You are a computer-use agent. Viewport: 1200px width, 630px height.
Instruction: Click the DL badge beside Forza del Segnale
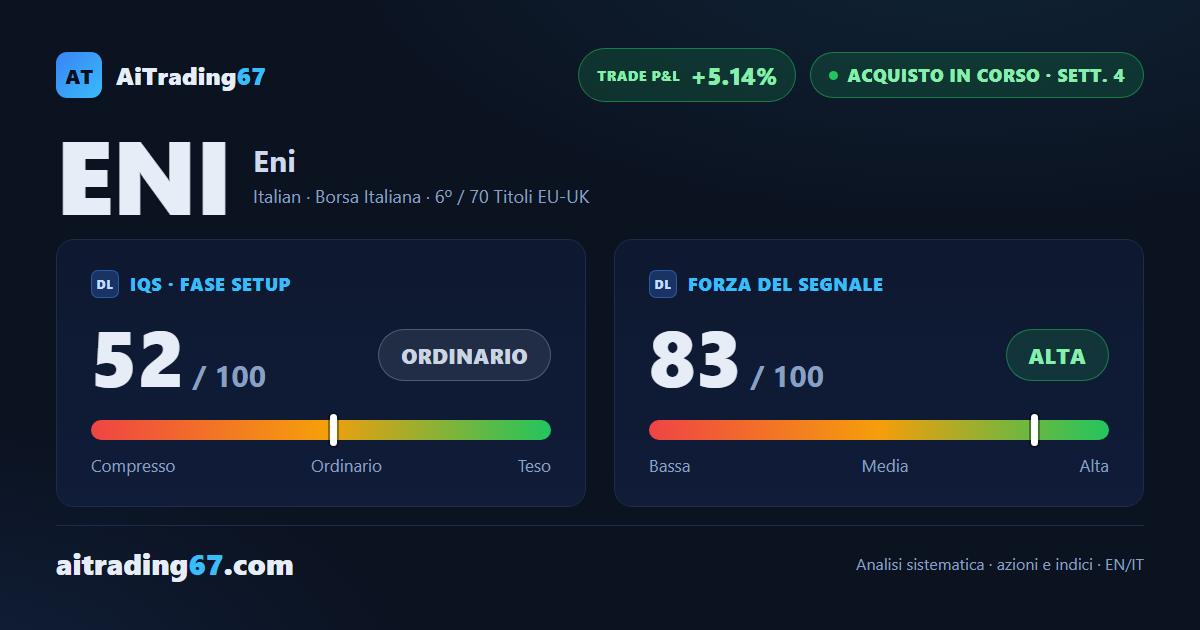(x=663, y=285)
